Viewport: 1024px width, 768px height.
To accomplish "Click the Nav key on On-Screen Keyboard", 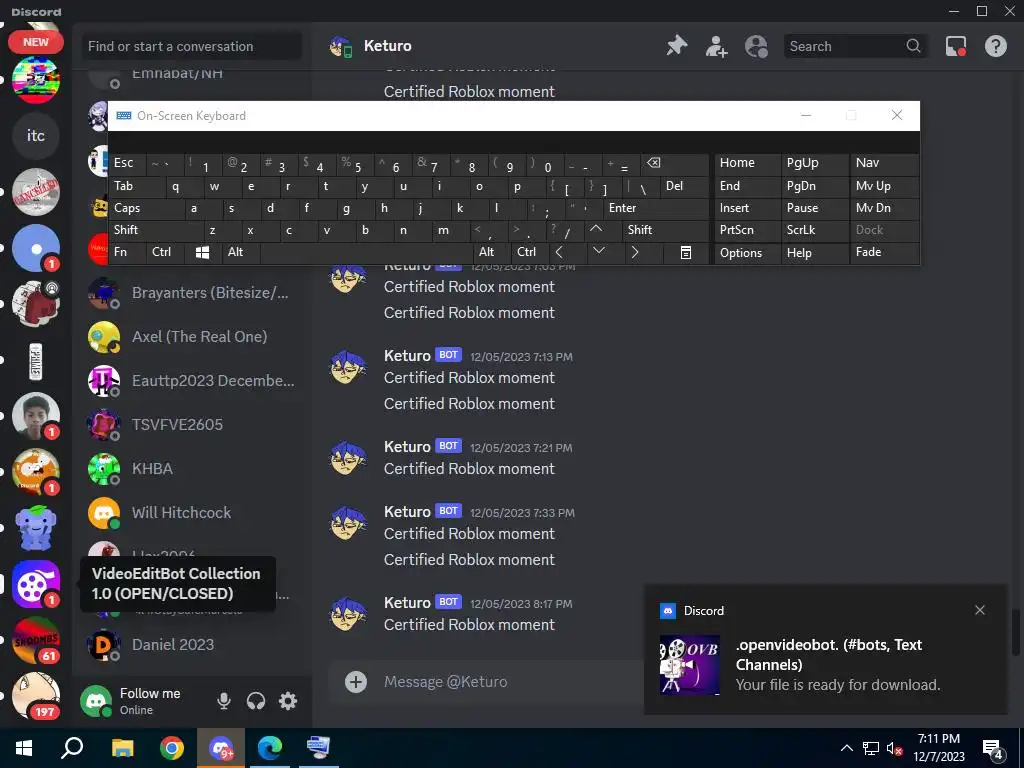I will pos(884,164).
